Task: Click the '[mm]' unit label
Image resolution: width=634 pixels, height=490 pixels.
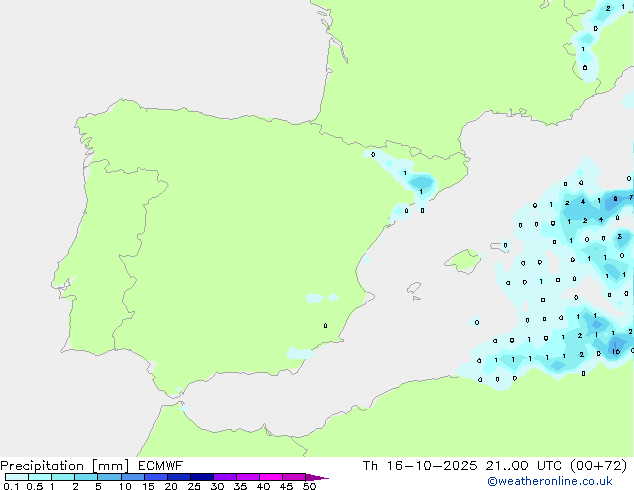Action: pyautogui.click(x=111, y=466)
